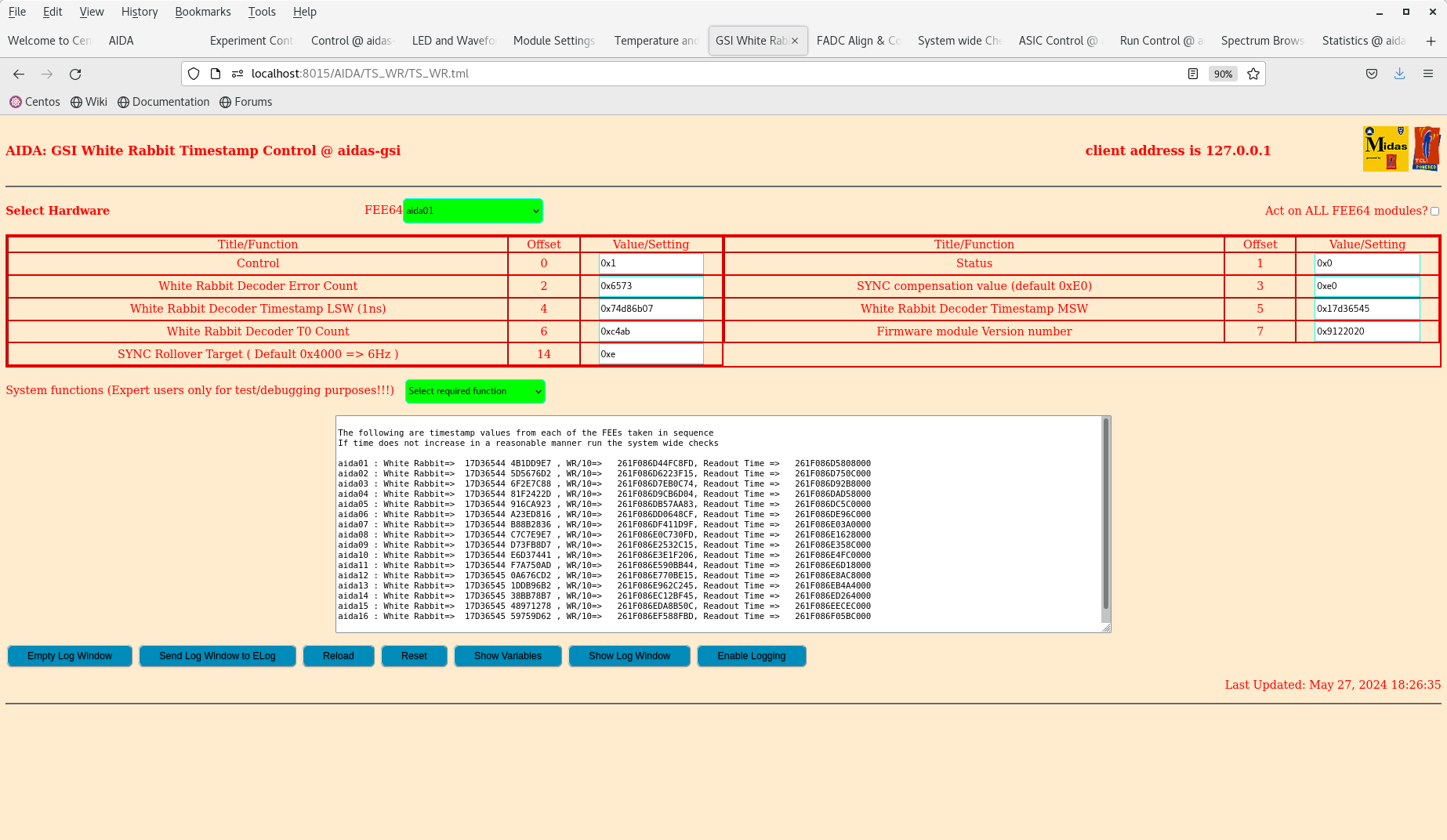Bookmark this page with the star icon
The height and width of the screenshot is (840, 1447).
1253,74
